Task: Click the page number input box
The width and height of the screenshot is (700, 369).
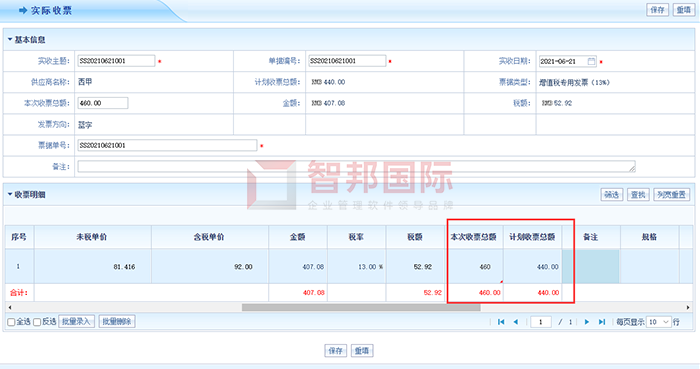Action: point(541,322)
